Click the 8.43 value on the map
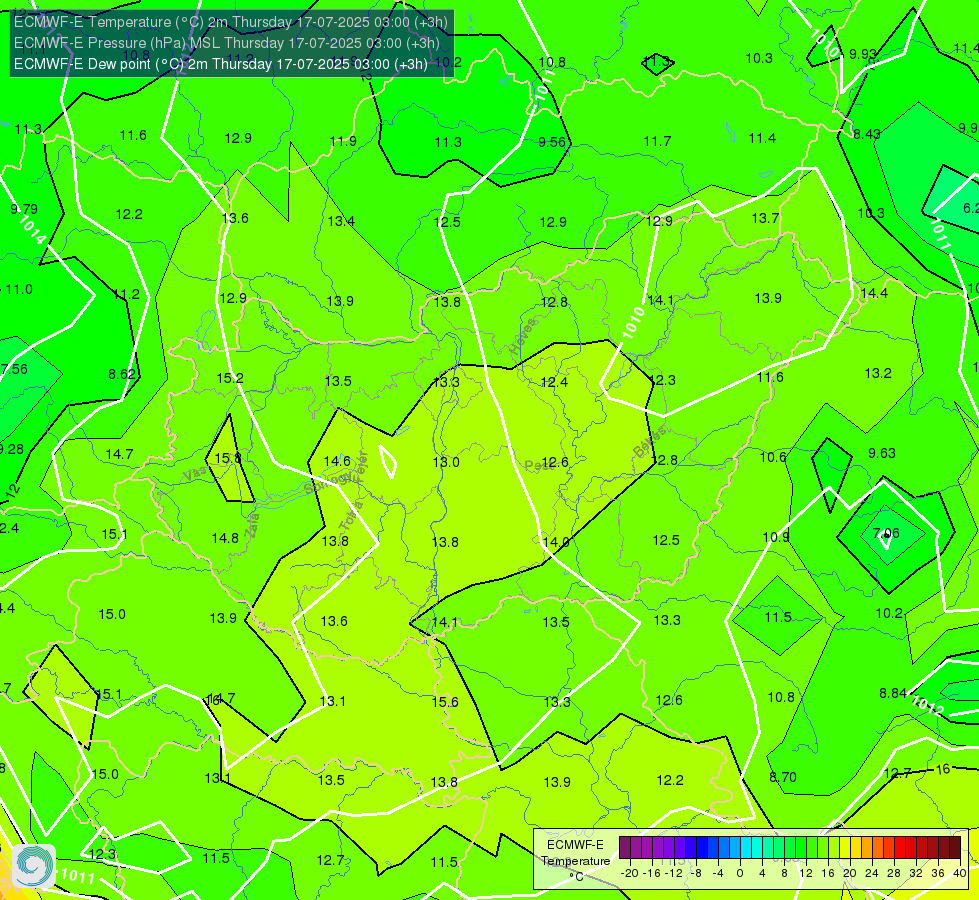Image resolution: width=979 pixels, height=900 pixels. (867, 134)
